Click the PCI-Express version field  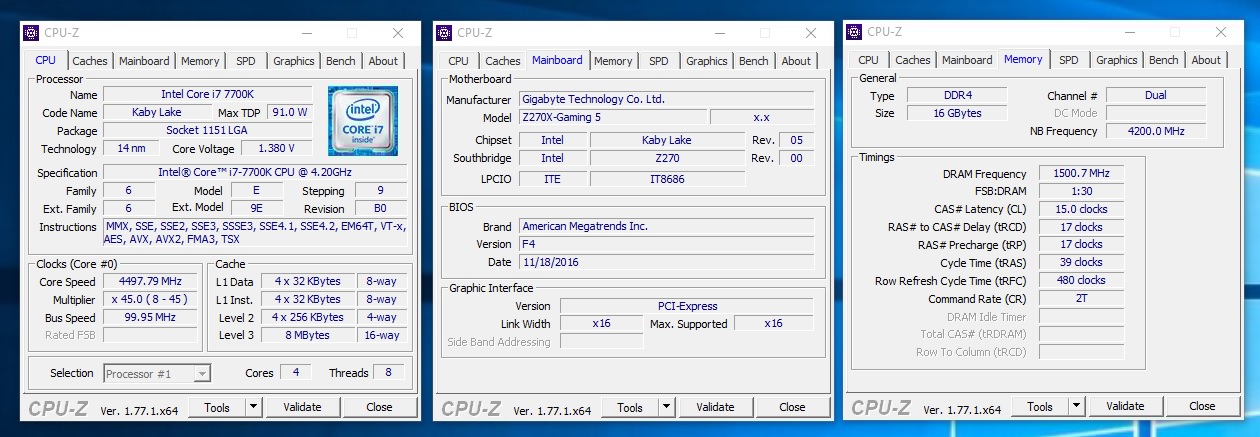[687, 305]
